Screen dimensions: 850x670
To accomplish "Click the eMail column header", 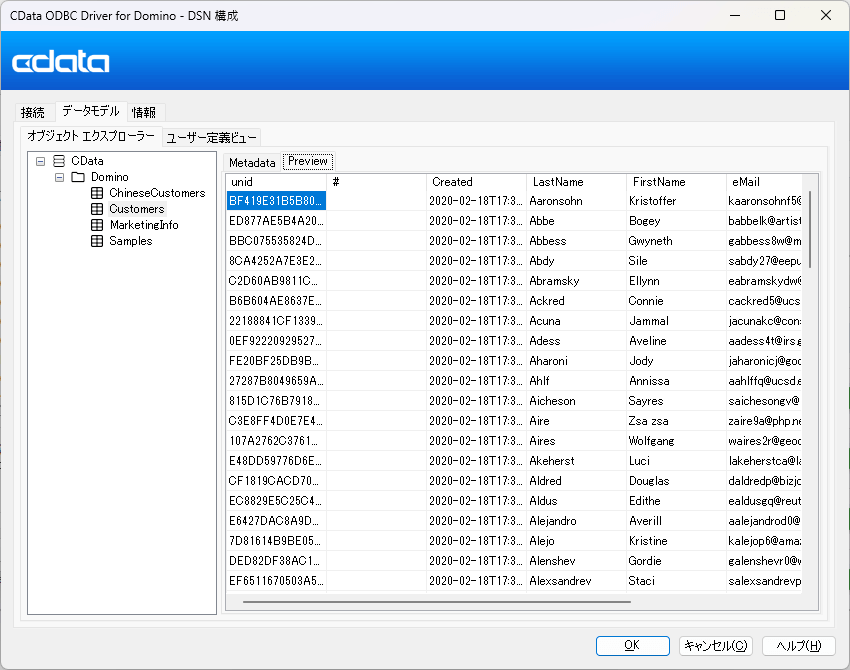I will pos(764,182).
